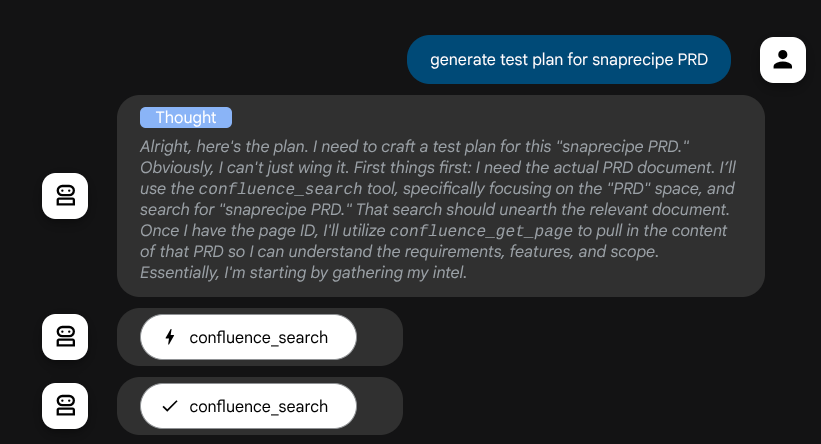Select the user message "generate test plan for snaprecipe PRD"
This screenshot has width=821, height=444.
coord(568,60)
